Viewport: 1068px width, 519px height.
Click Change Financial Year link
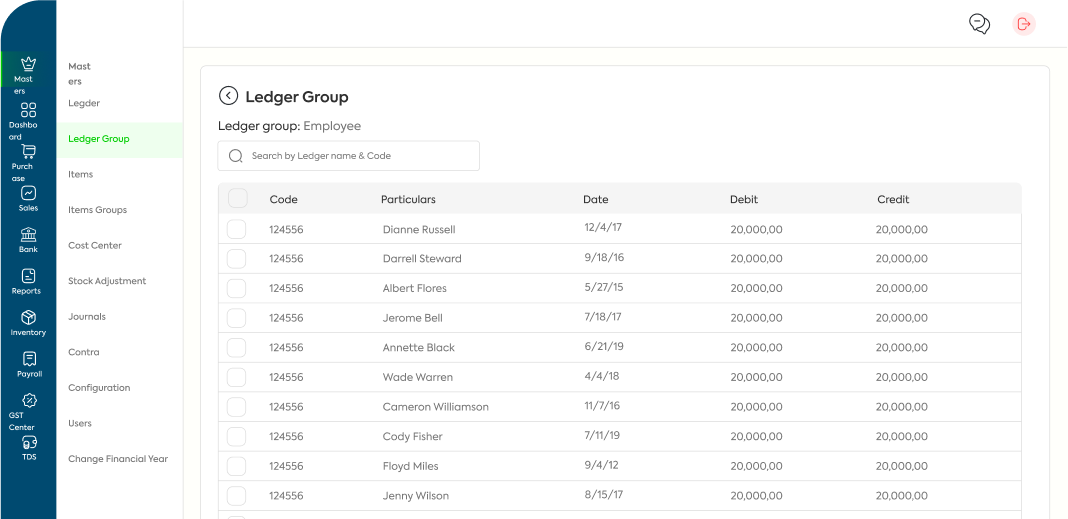[118, 459]
